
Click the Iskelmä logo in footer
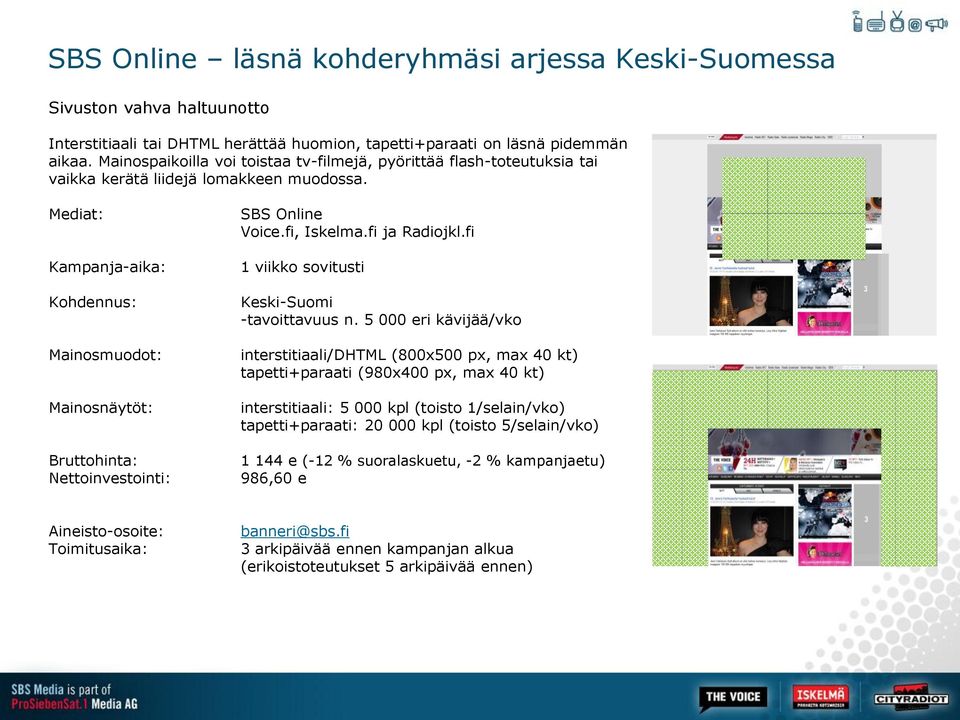[x=820, y=697]
